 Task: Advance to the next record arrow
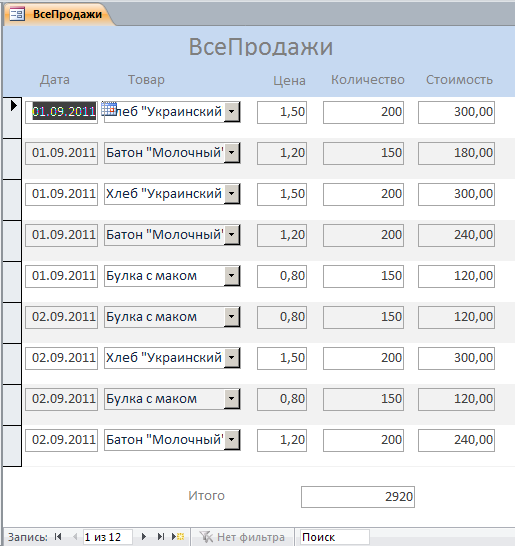coord(143,537)
